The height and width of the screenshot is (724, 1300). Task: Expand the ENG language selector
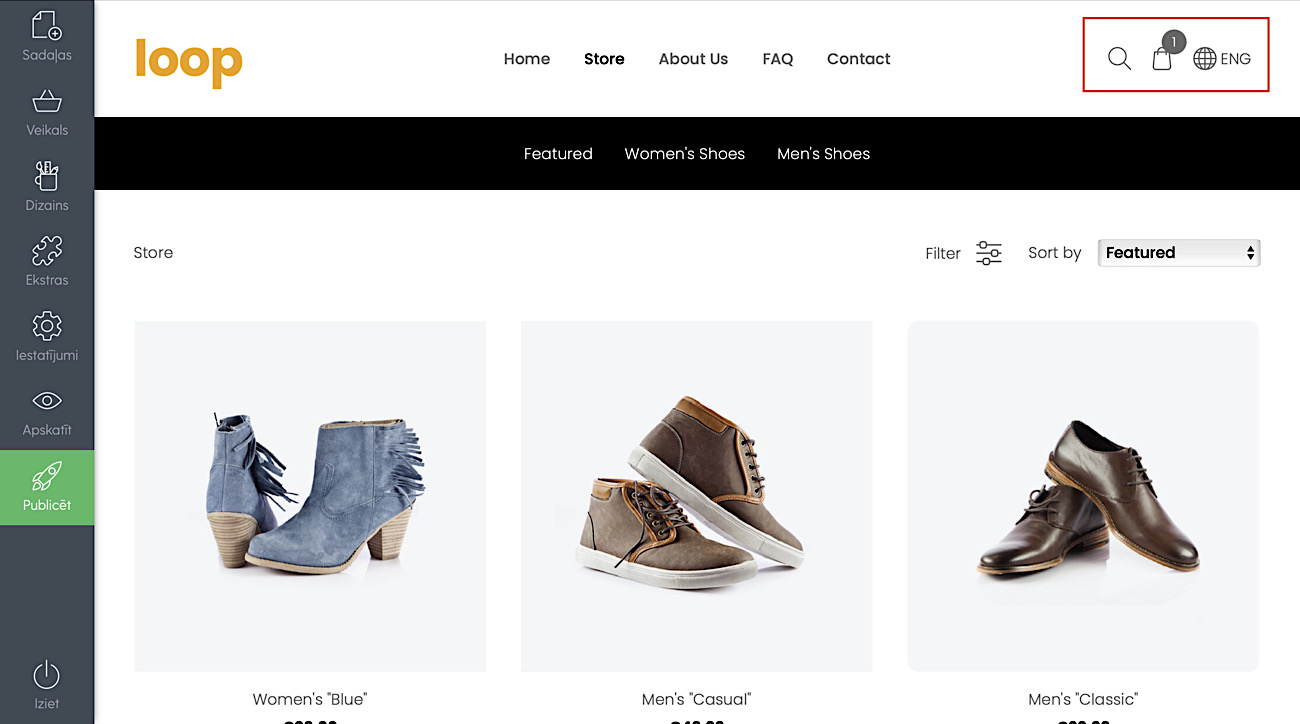1222,59
